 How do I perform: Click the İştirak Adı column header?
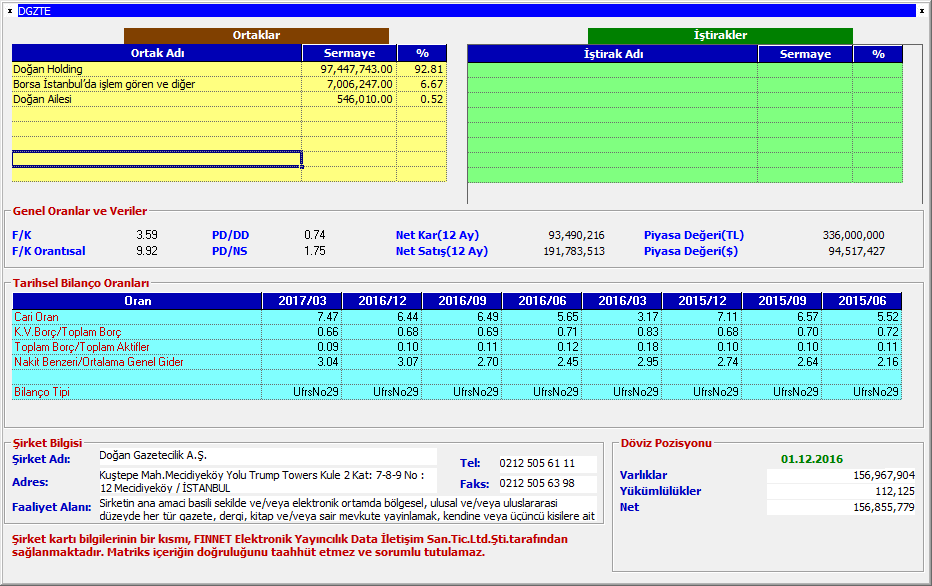click(x=613, y=54)
